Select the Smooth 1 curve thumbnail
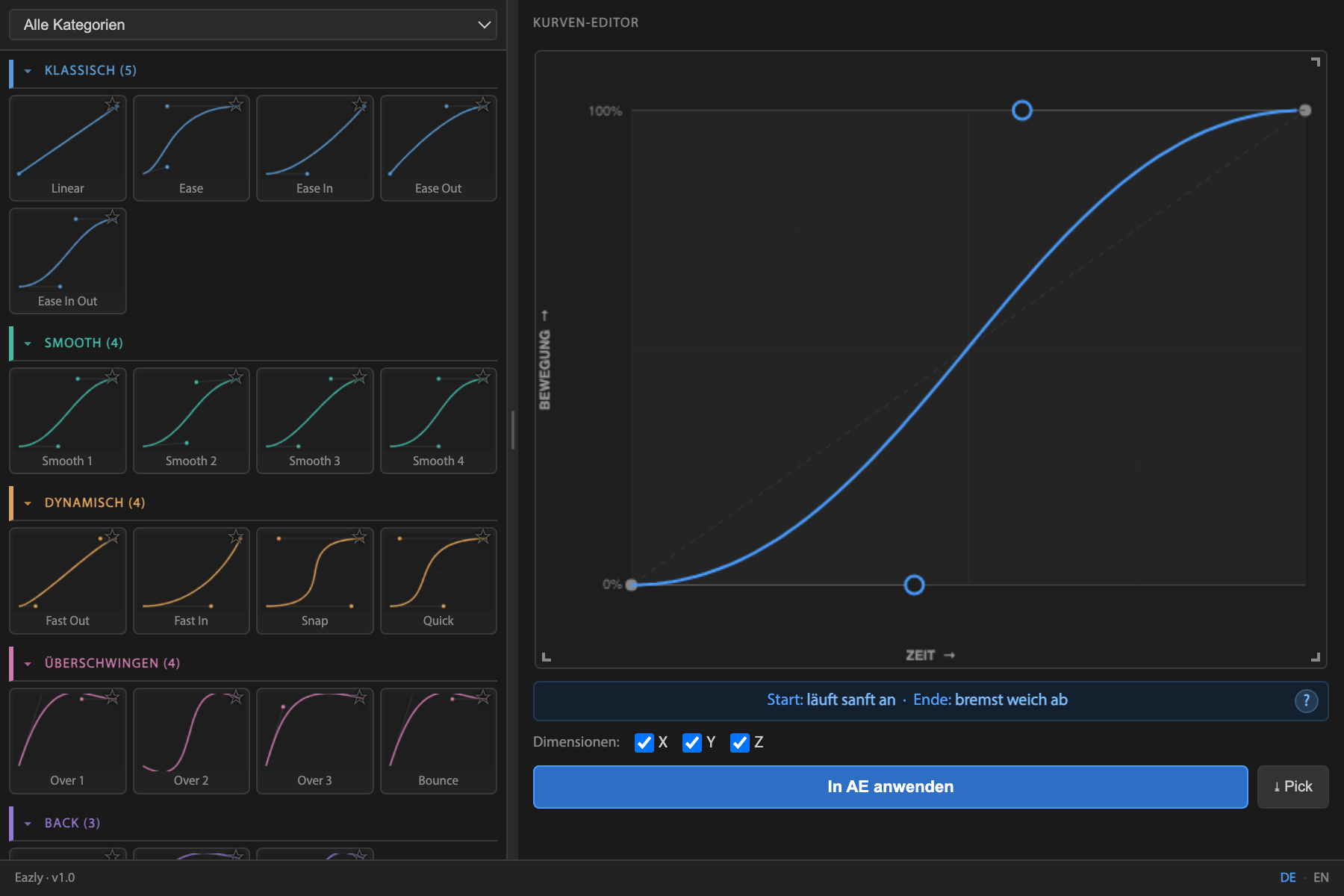Viewport: 1344px width, 896px height. click(x=67, y=420)
